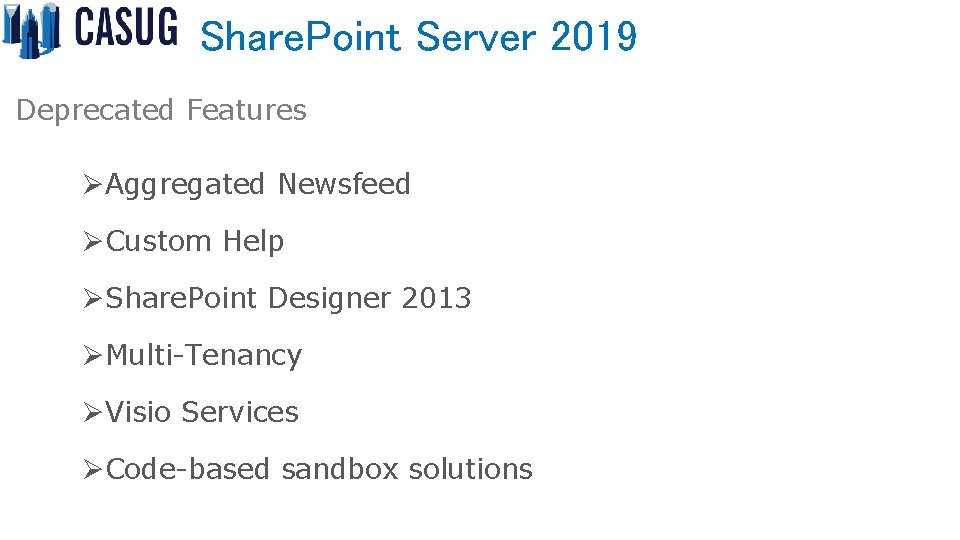This screenshot has height=540, width=960.
Task: Click the Code-based sandbox solutions text
Action: 319,469
